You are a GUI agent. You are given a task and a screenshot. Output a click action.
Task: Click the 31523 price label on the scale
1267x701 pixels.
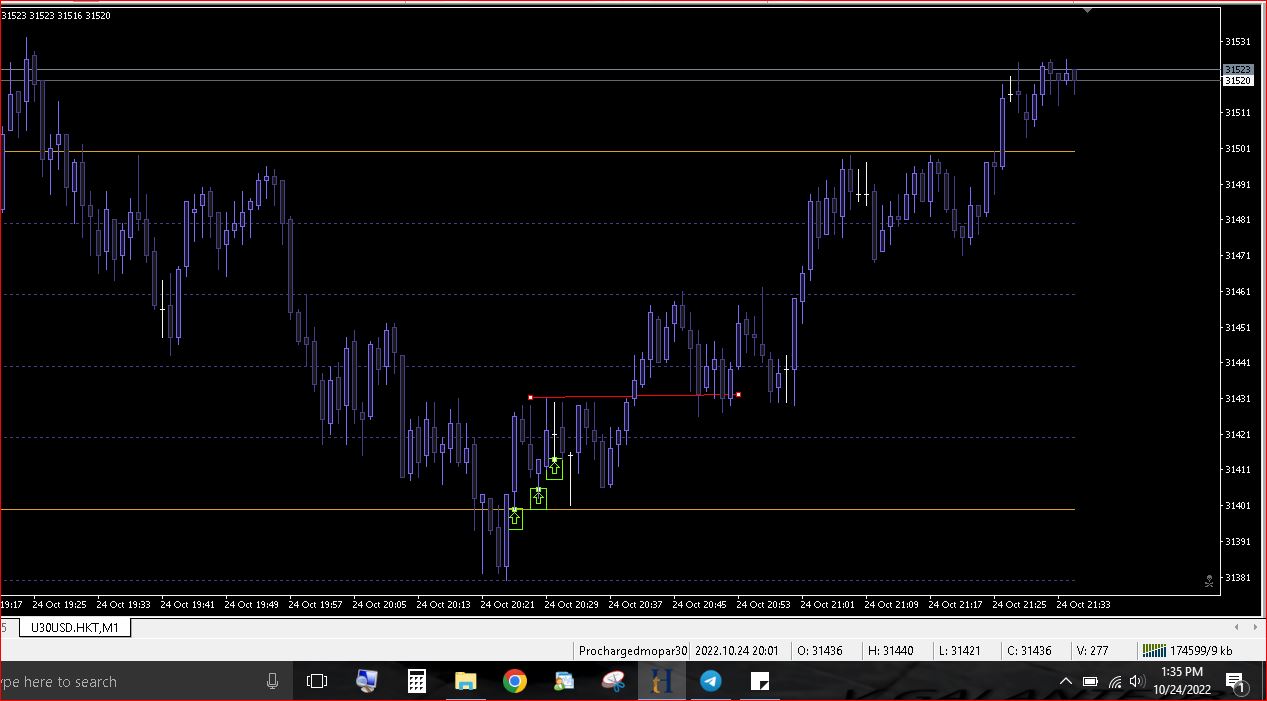click(x=1237, y=70)
